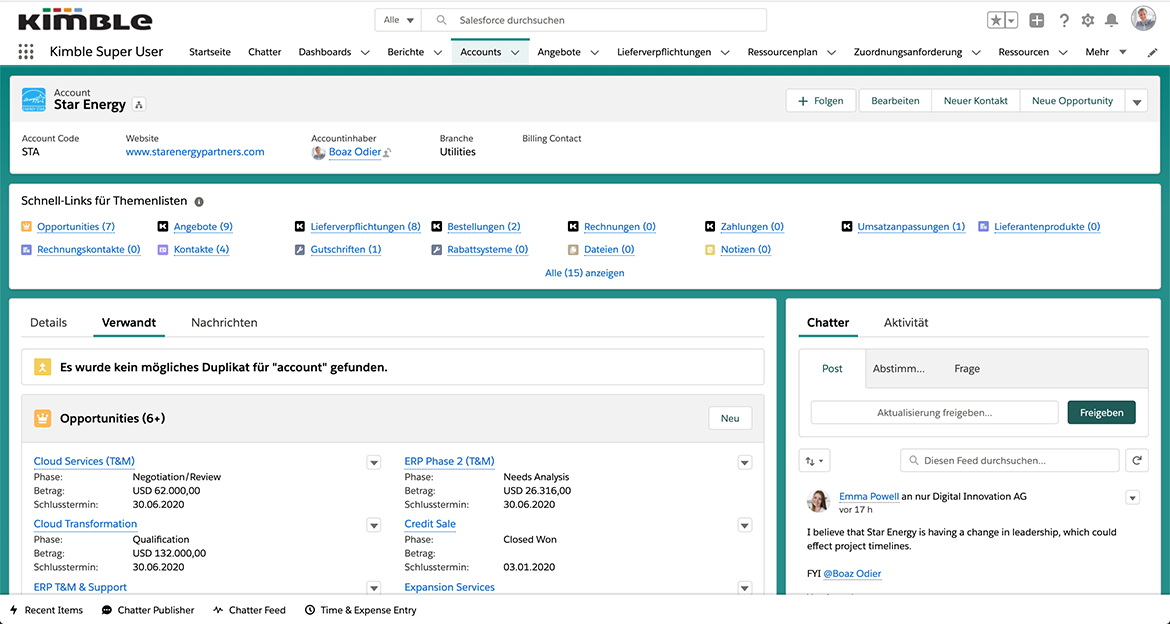Click the icon next to Dateien (0)
Image resolution: width=1170 pixels, height=624 pixels.
(x=573, y=249)
